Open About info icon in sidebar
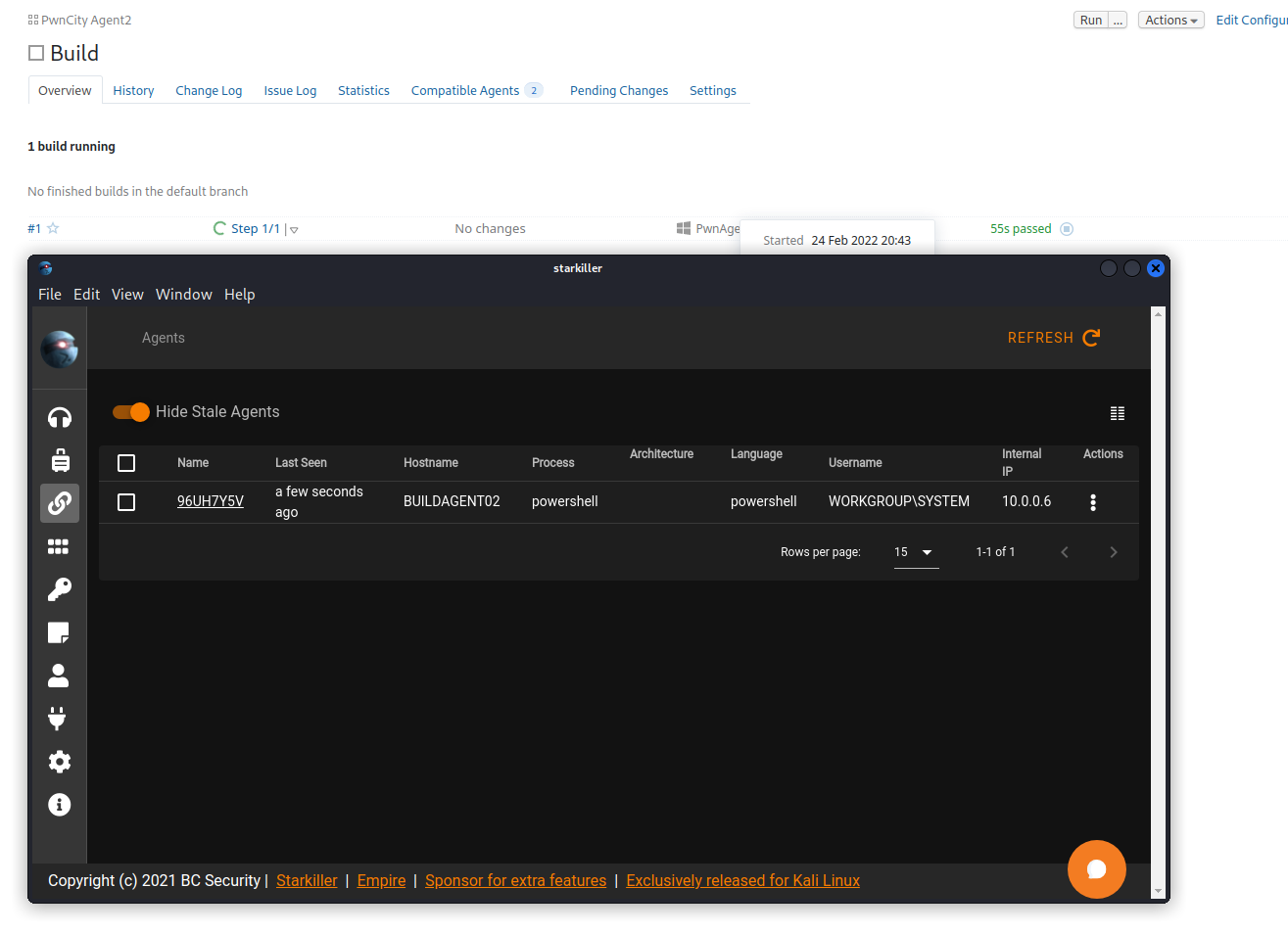This screenshot has width=1288, height=934. [x=60, y=805]
